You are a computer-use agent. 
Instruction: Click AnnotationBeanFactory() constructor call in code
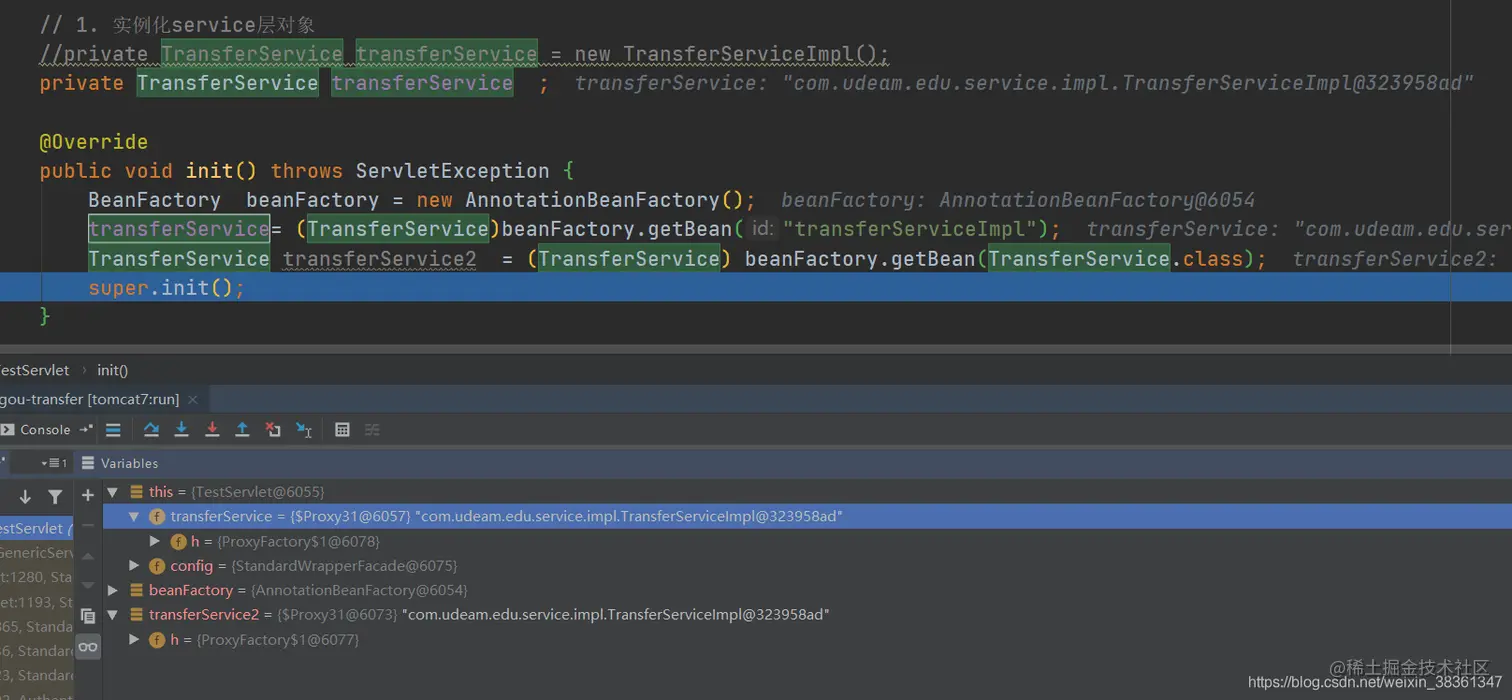tap(604, 200)
